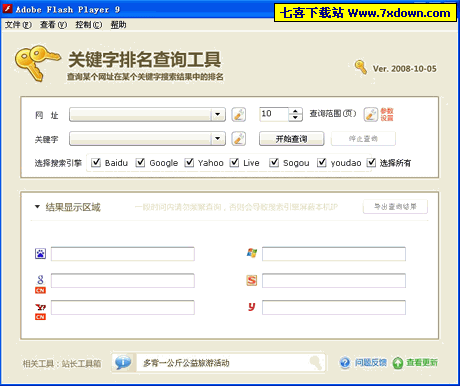Click the youdao y icon in results
This screenshot has height=386, width=460.
click(252, 306)
